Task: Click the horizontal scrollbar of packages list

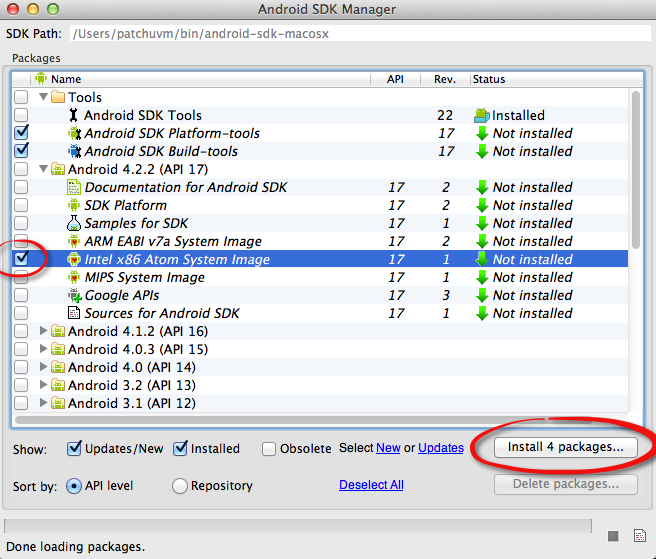Action: (303, 420)
